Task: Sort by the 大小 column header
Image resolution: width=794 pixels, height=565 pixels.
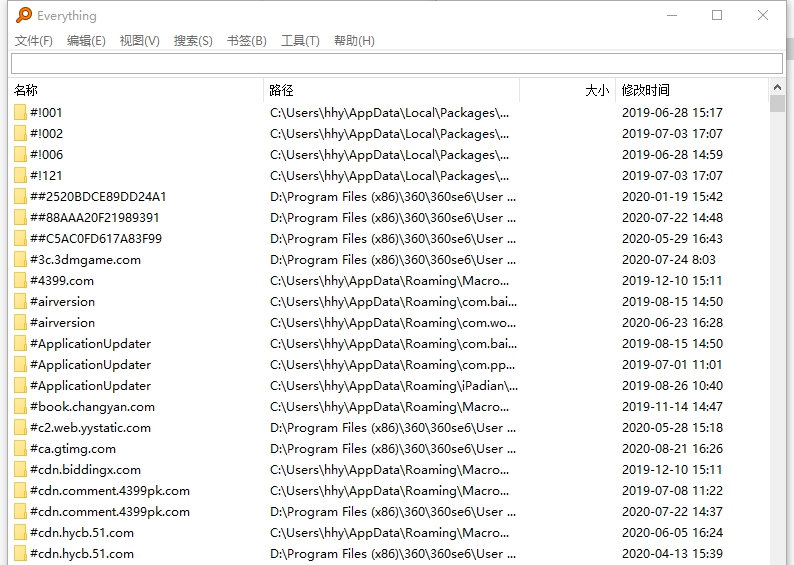Action: point(567,90)
